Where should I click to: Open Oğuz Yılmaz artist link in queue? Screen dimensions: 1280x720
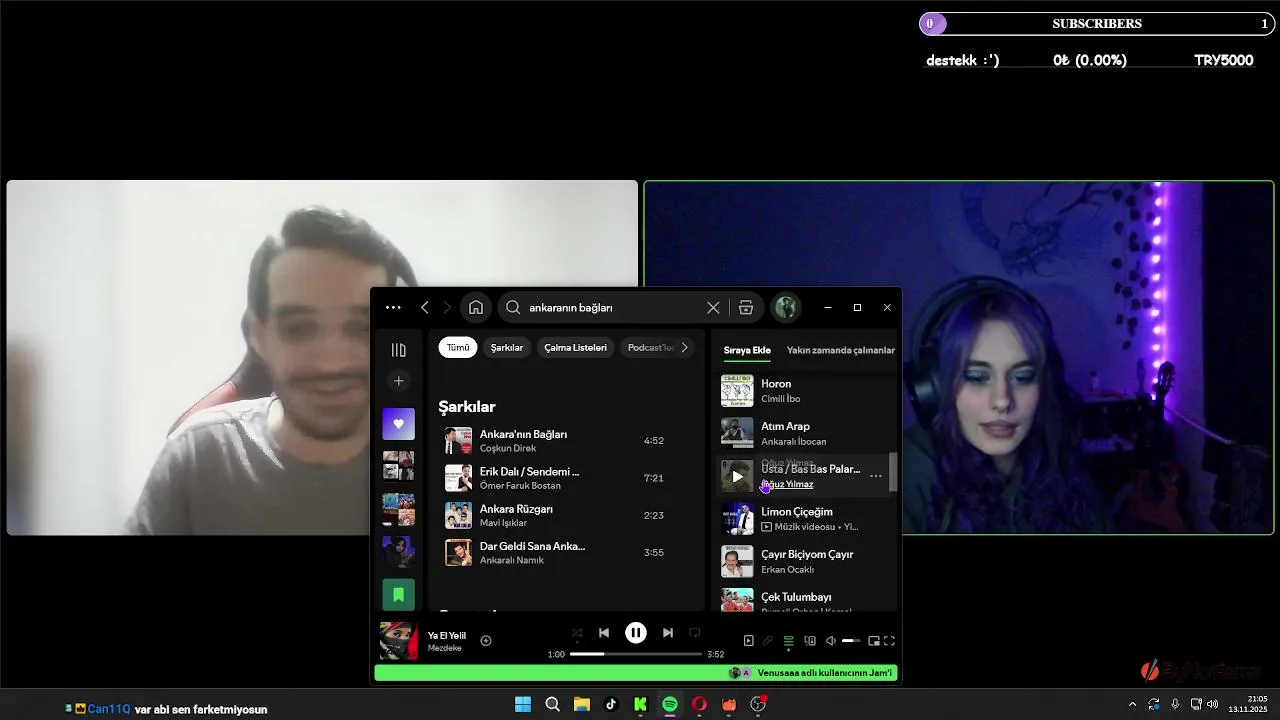787,485
